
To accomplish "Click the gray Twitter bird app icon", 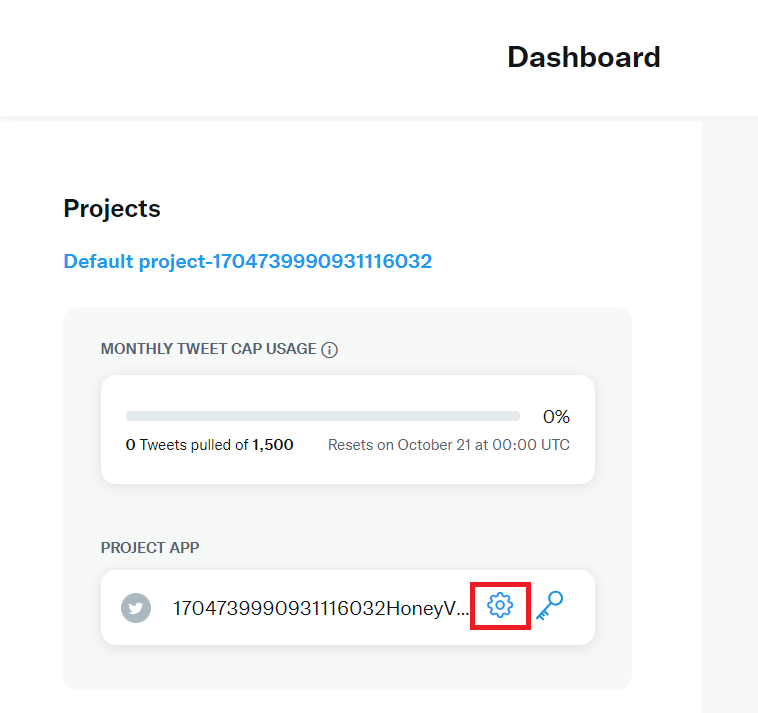I will (x=136, y=608).
